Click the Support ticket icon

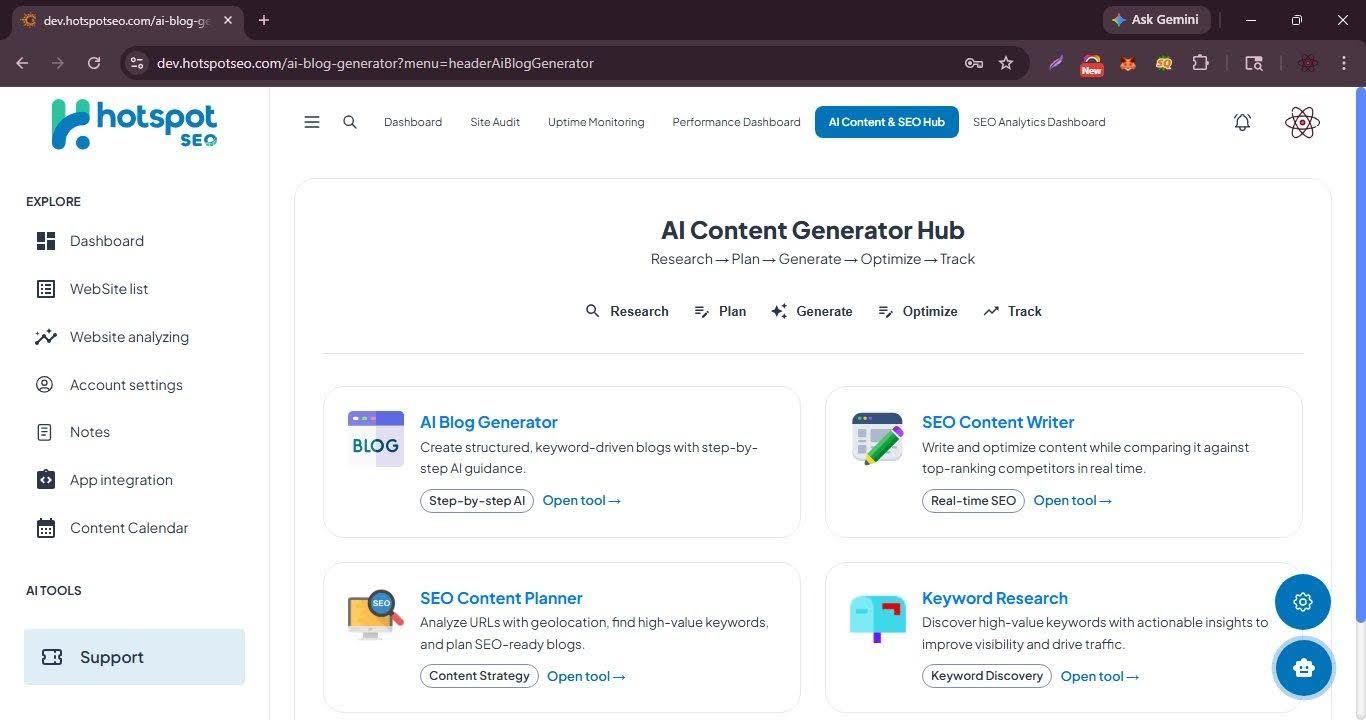pyautogui.click(x=52, y=657)
